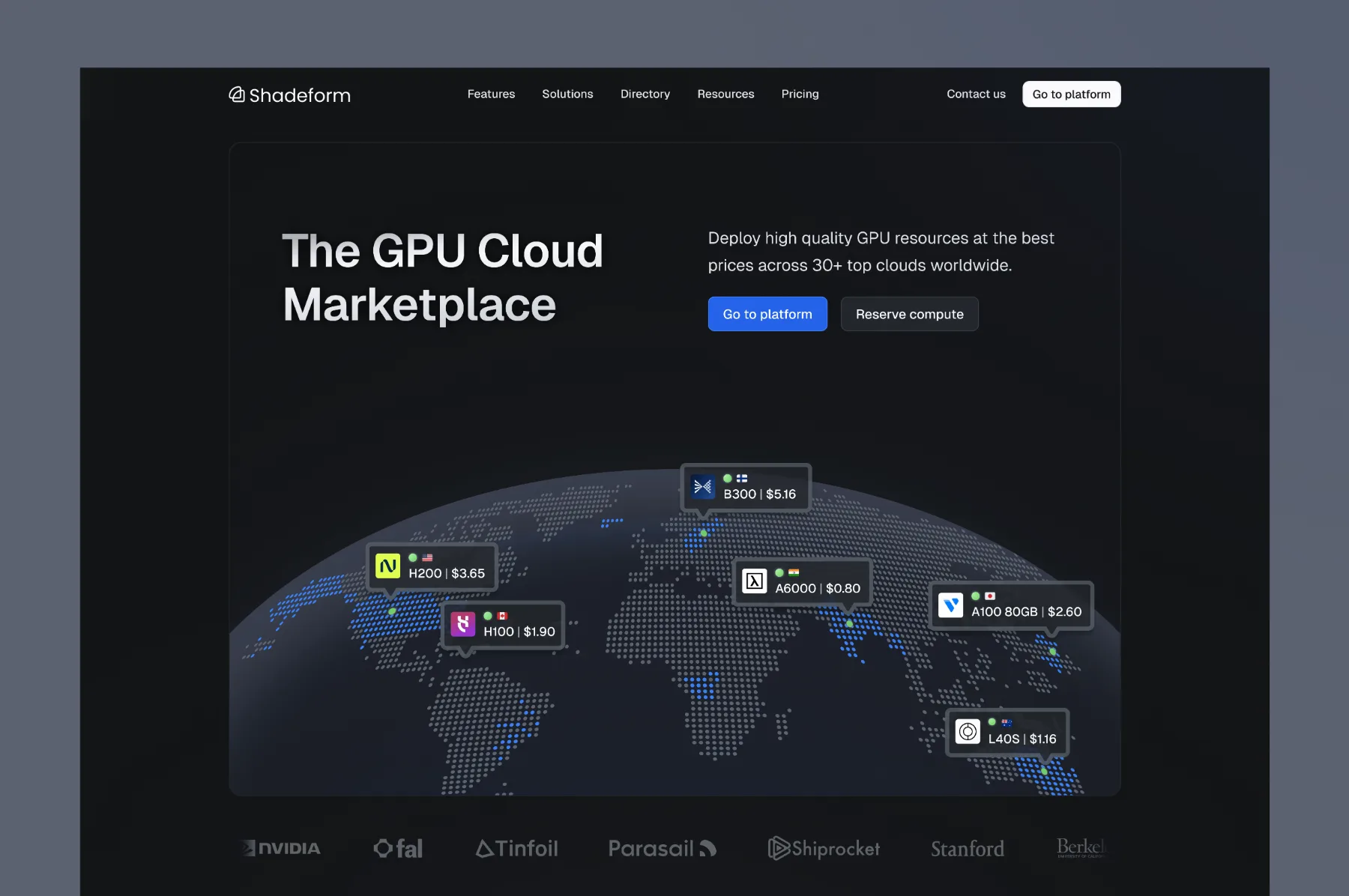Click the Reserve compute button
Viewport: 1349px width, 896px height.
(x=909, y=314)
